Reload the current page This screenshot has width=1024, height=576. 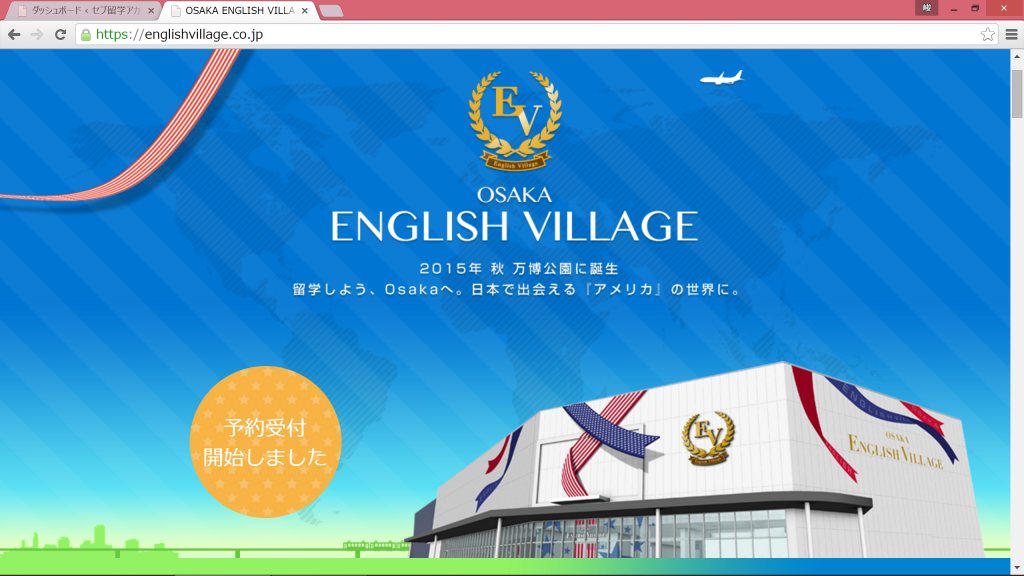60,35
